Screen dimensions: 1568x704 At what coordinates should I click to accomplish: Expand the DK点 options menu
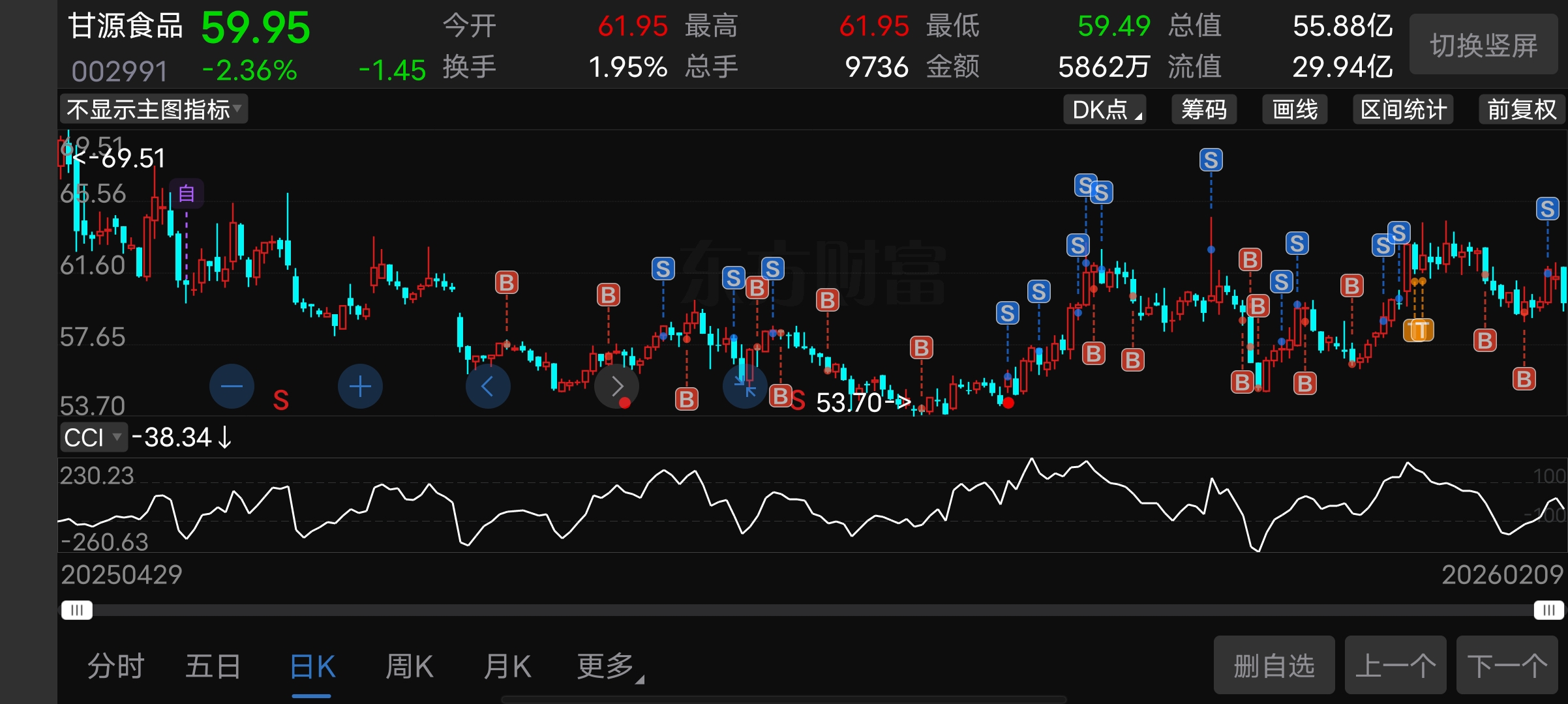click(1105, 110)
